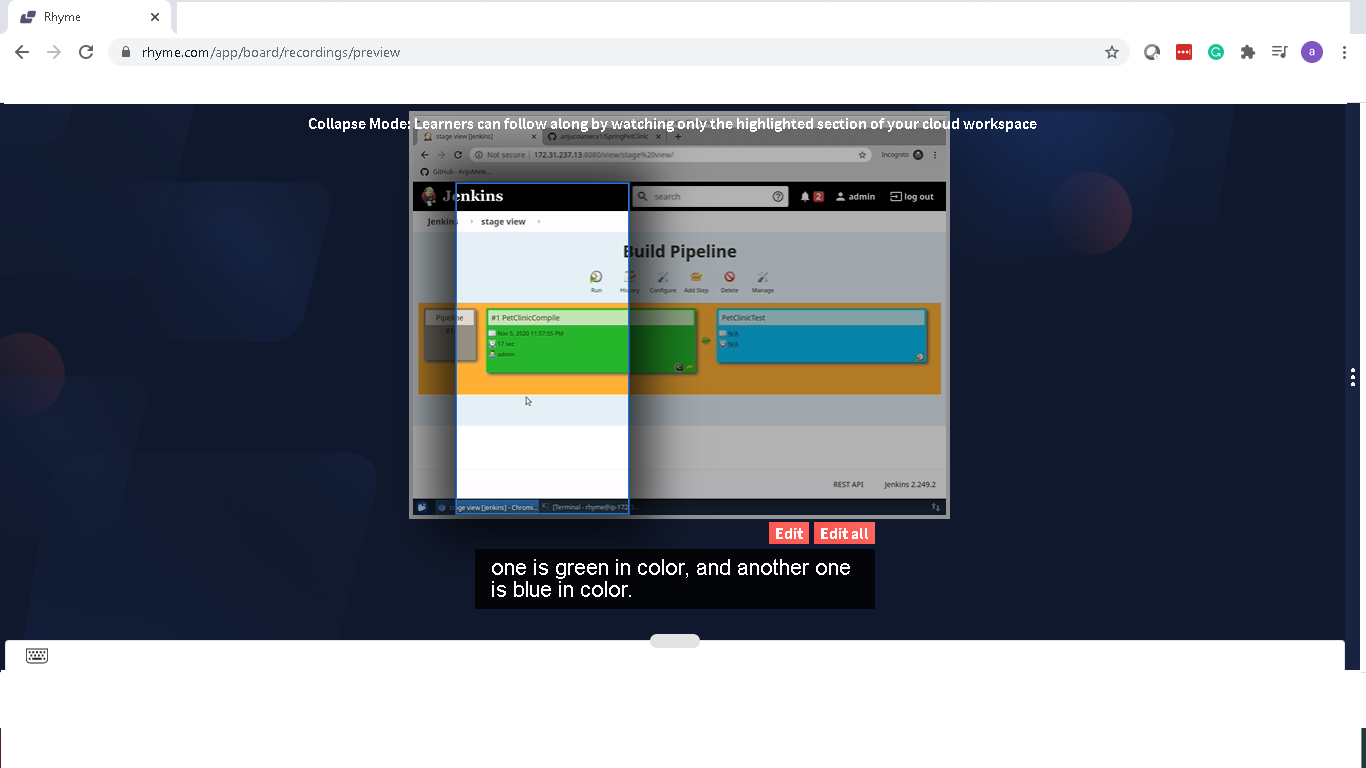
Task: Open a new tab in the recorded browser
Action: pos(678,136)
